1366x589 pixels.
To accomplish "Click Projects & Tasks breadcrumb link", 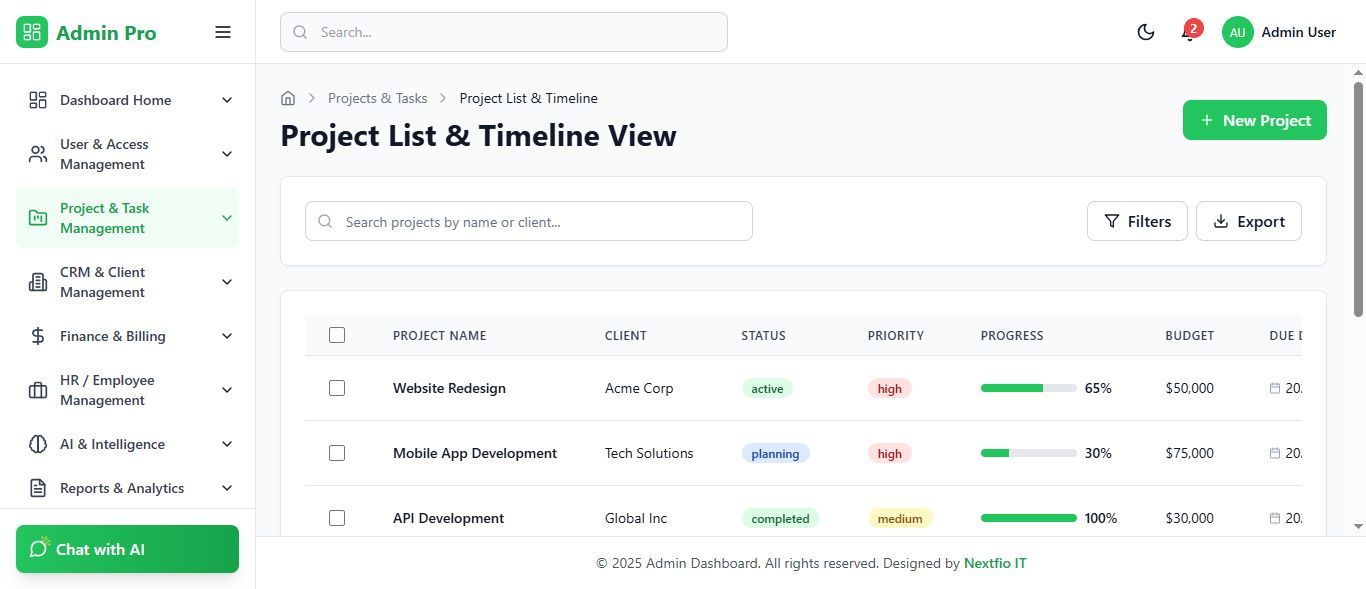I will [377, 98].
